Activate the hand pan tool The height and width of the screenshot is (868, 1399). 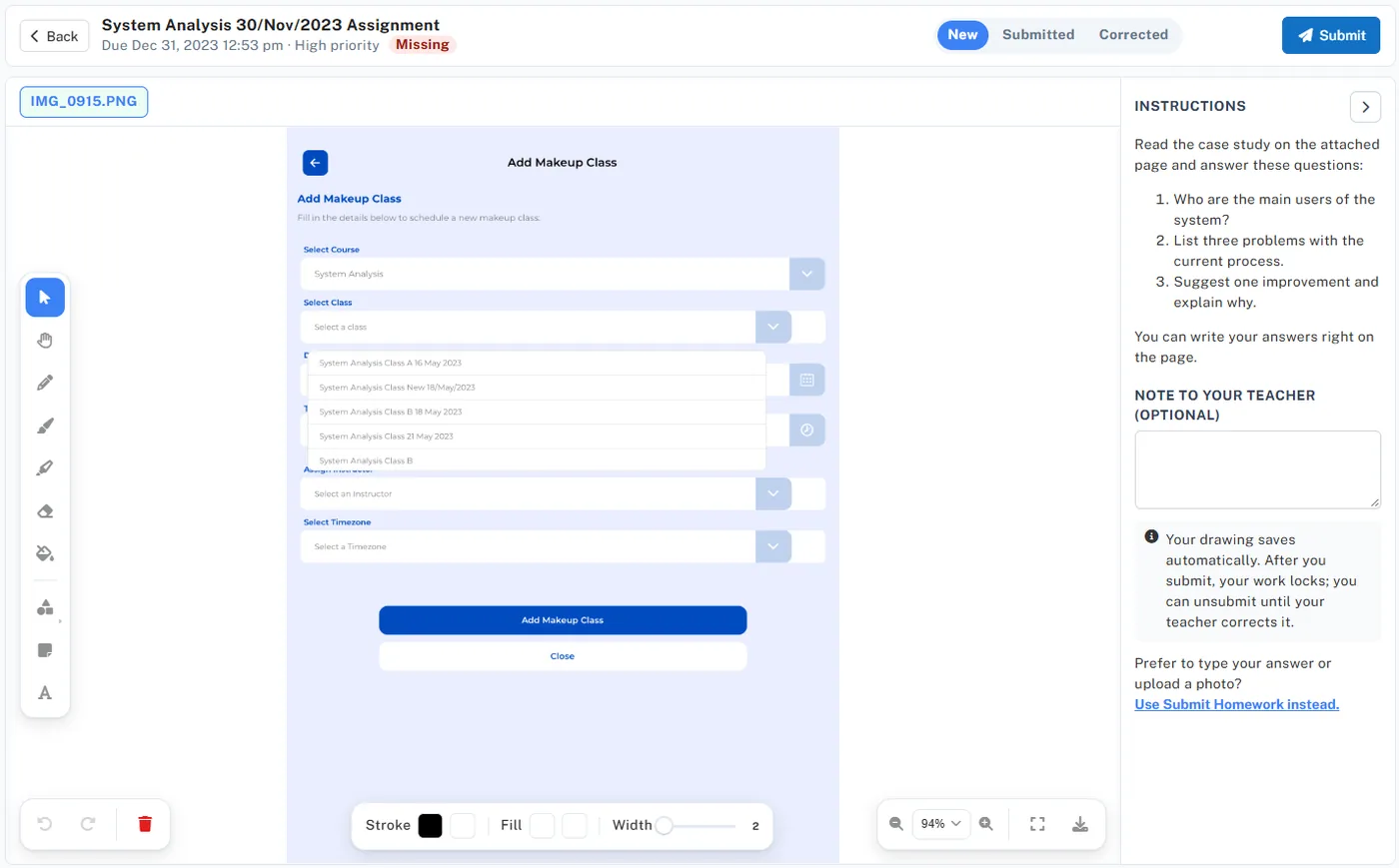click(x=45, y=341)
